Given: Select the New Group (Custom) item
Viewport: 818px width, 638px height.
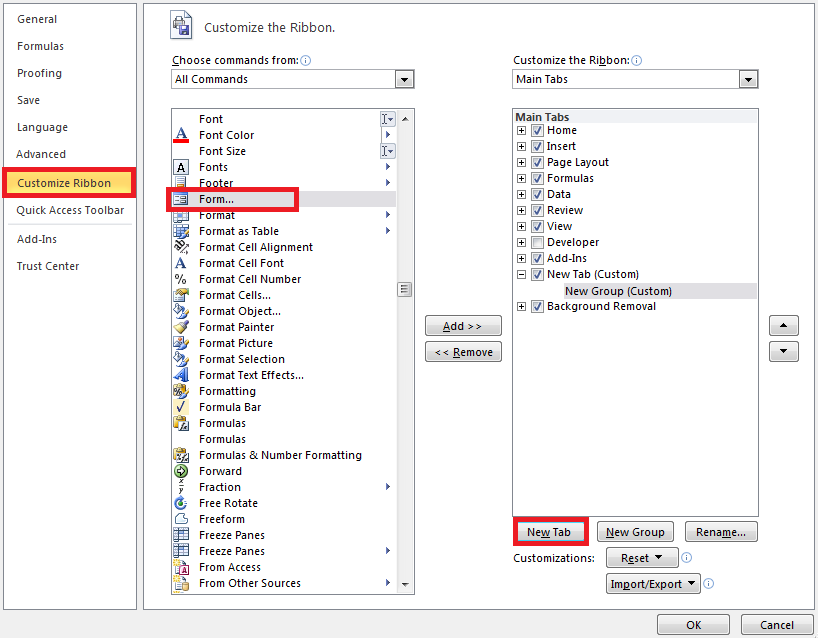Looking at the screenshot, I should coord(660,291).
